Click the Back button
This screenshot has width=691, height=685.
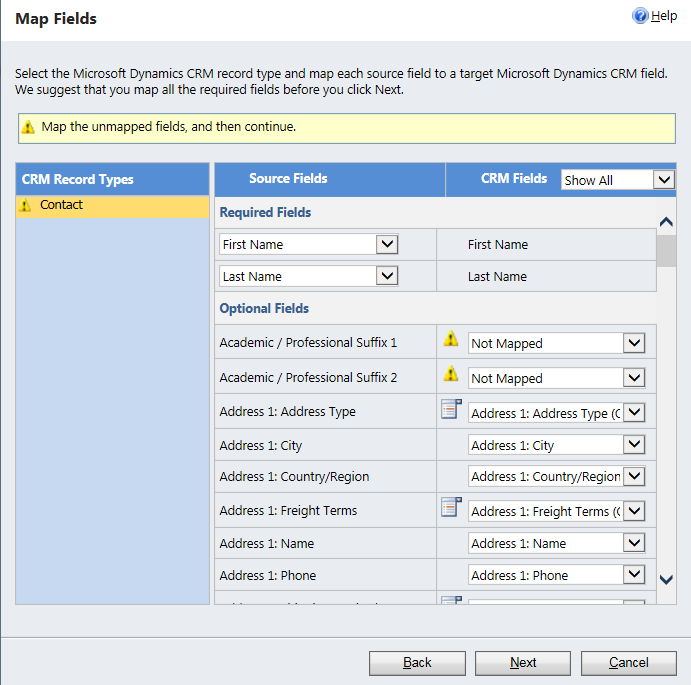pos(417,663)
